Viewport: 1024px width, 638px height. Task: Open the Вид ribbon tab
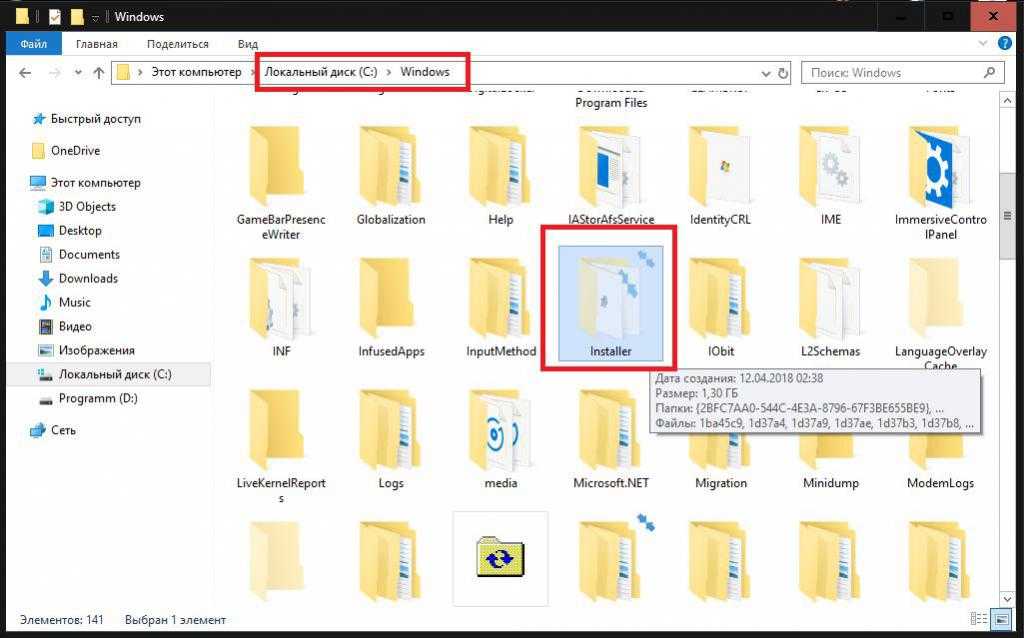click(x=248, y=44)
